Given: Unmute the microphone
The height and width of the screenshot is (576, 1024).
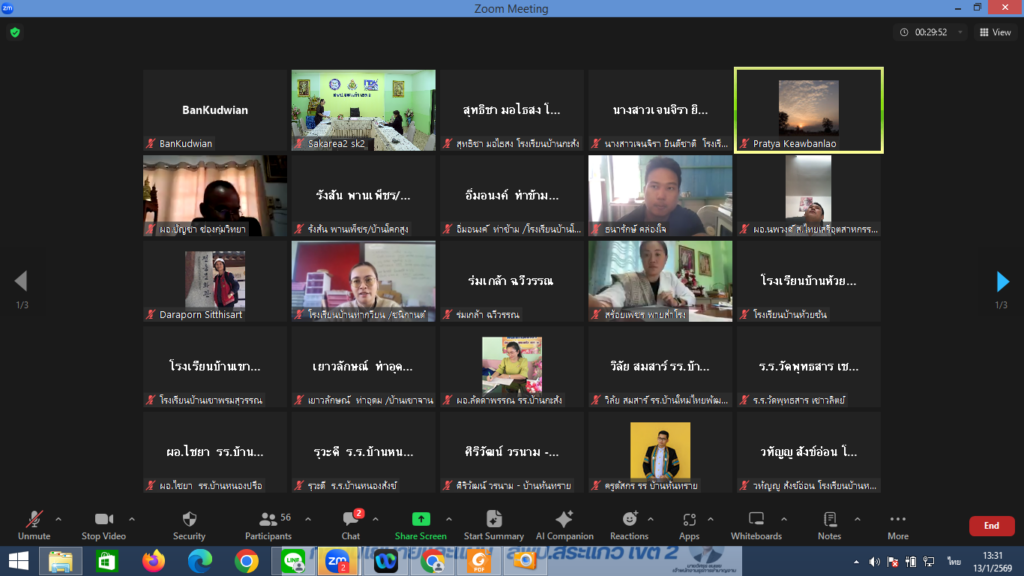Looking at the screenshot, I should [x=34, y=525].
